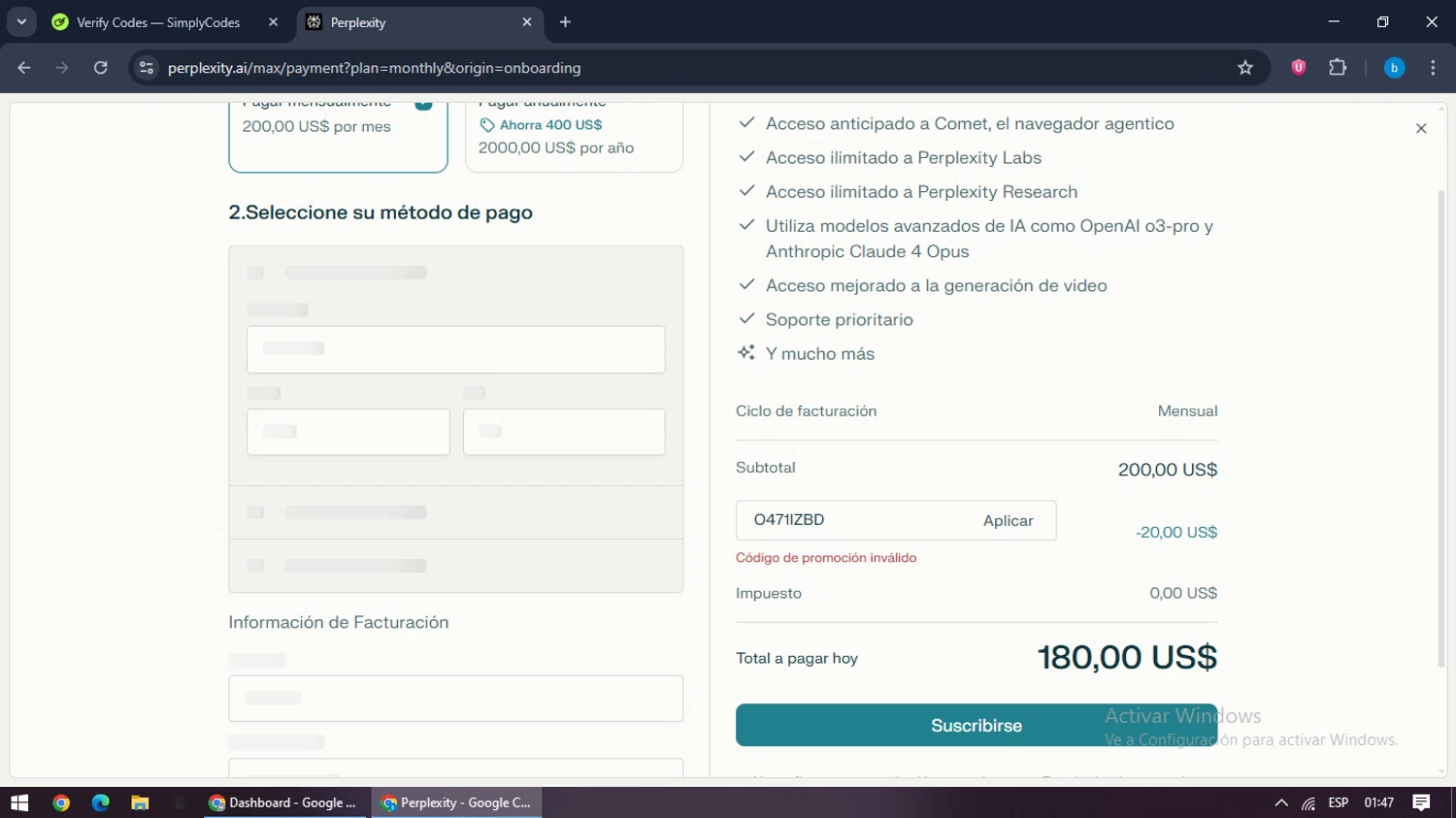The image size is (1456, 818).
Task: Switch to the Dashboard Google Chrome window
Action: (x=285, y=802)
